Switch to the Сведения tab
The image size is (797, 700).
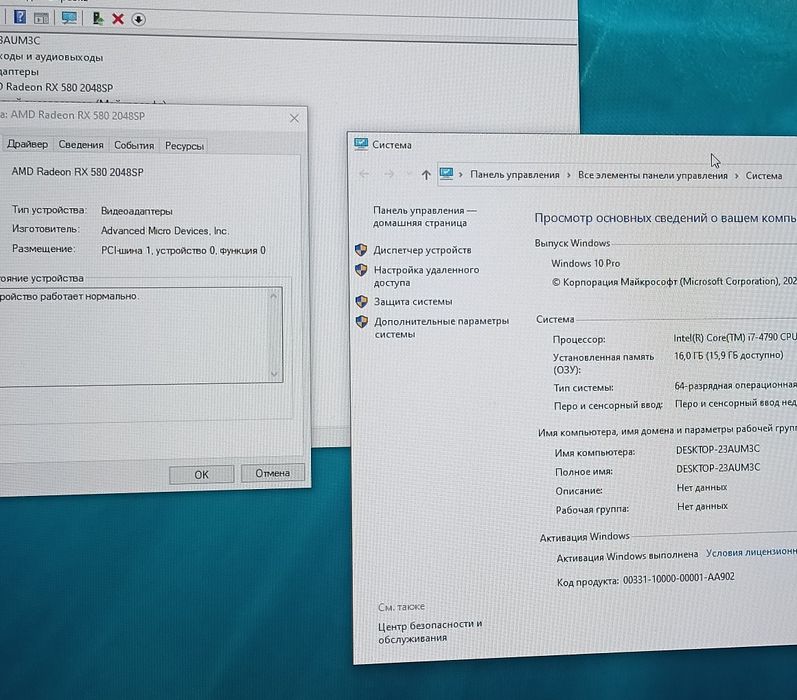pyautogui.click(x=81, y=145)
